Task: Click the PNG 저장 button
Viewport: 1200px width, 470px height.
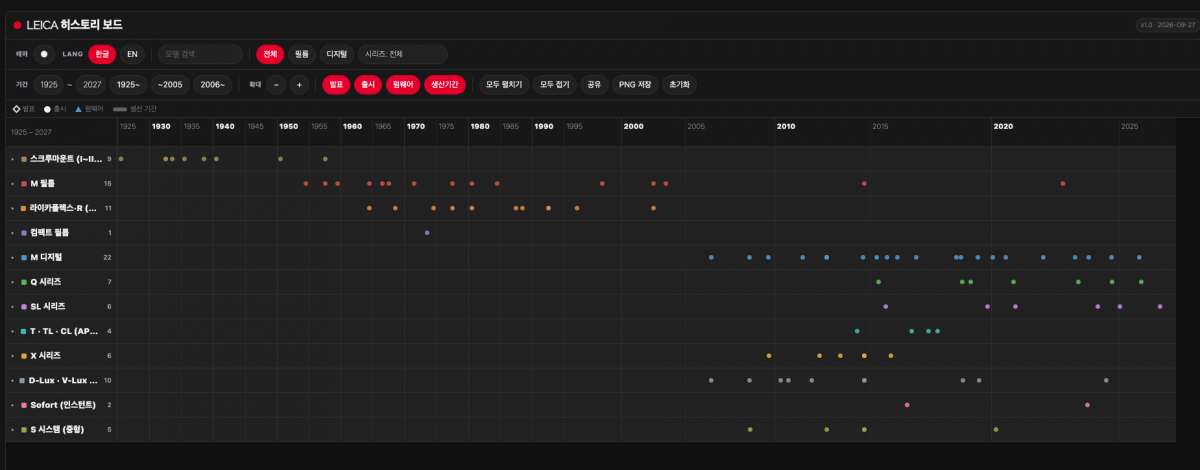Action: click(635, 85)
